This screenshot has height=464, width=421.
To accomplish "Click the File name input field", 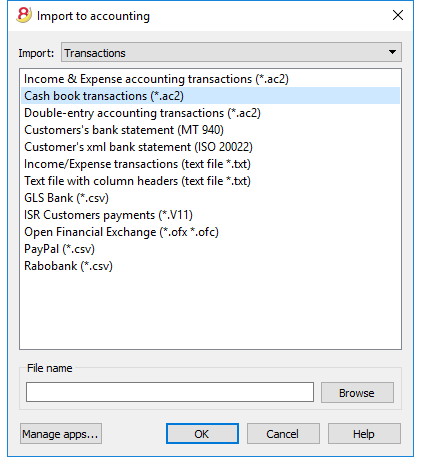I will click(x=170, y=392).
